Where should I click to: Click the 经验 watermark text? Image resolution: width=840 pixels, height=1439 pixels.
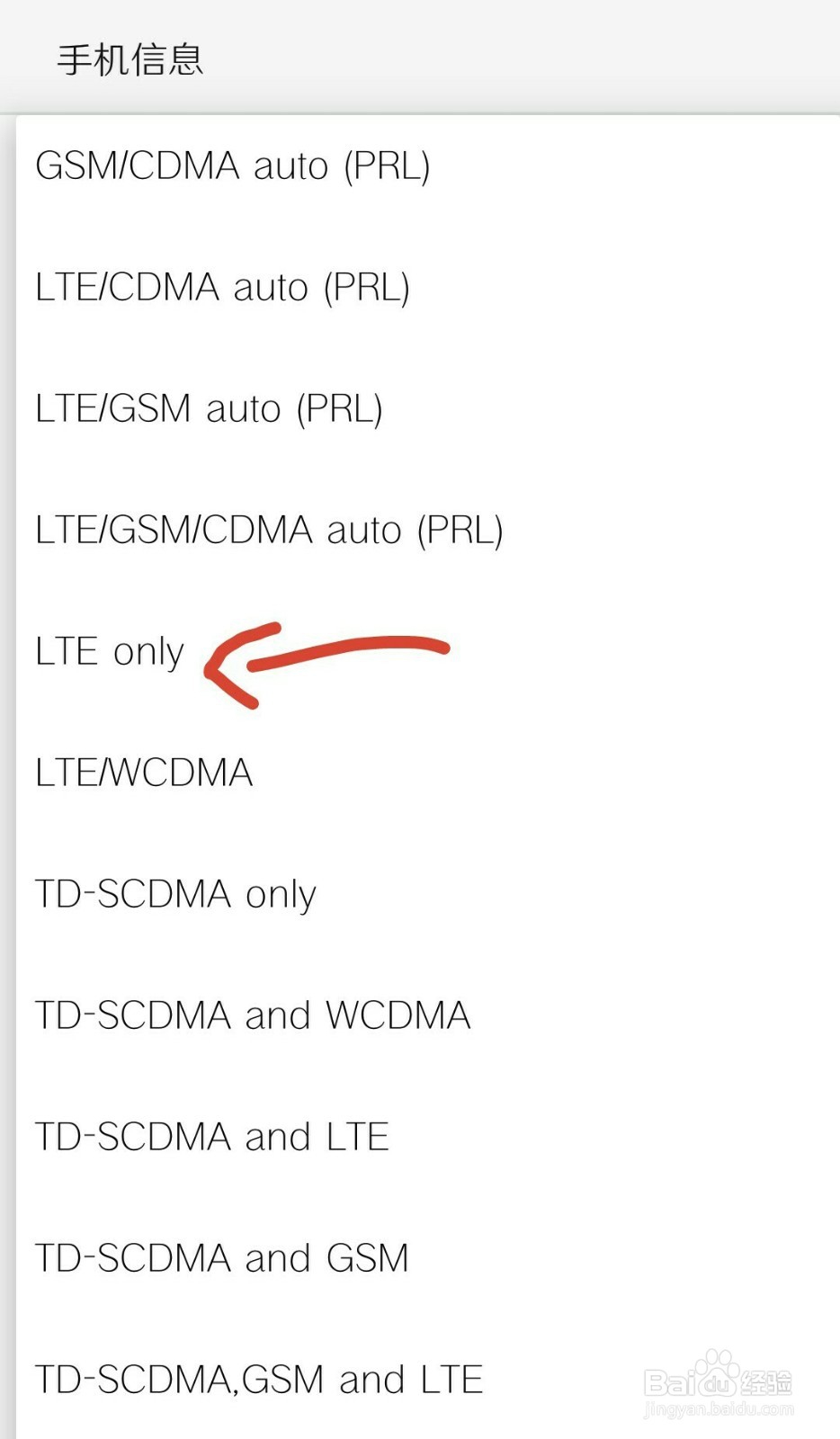766,1381
